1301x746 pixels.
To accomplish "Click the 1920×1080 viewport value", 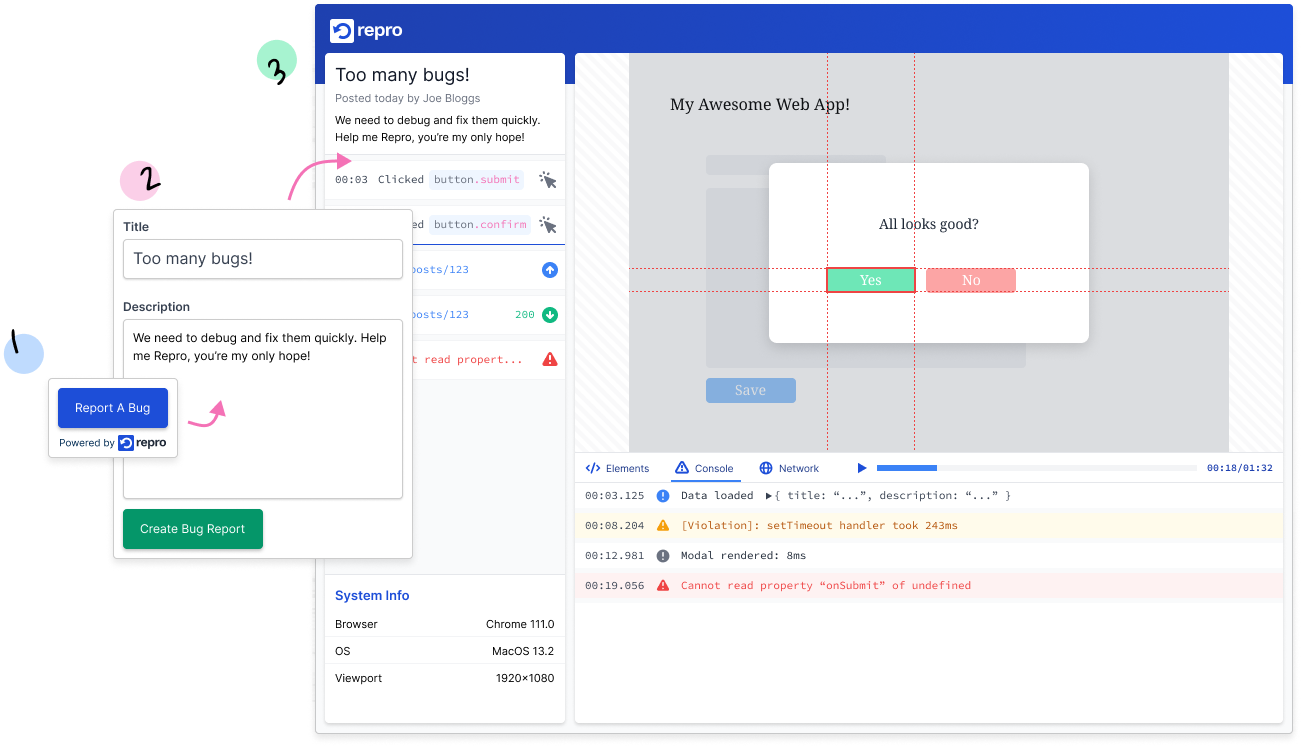I will pyautogui.click(x=525, y=678).
